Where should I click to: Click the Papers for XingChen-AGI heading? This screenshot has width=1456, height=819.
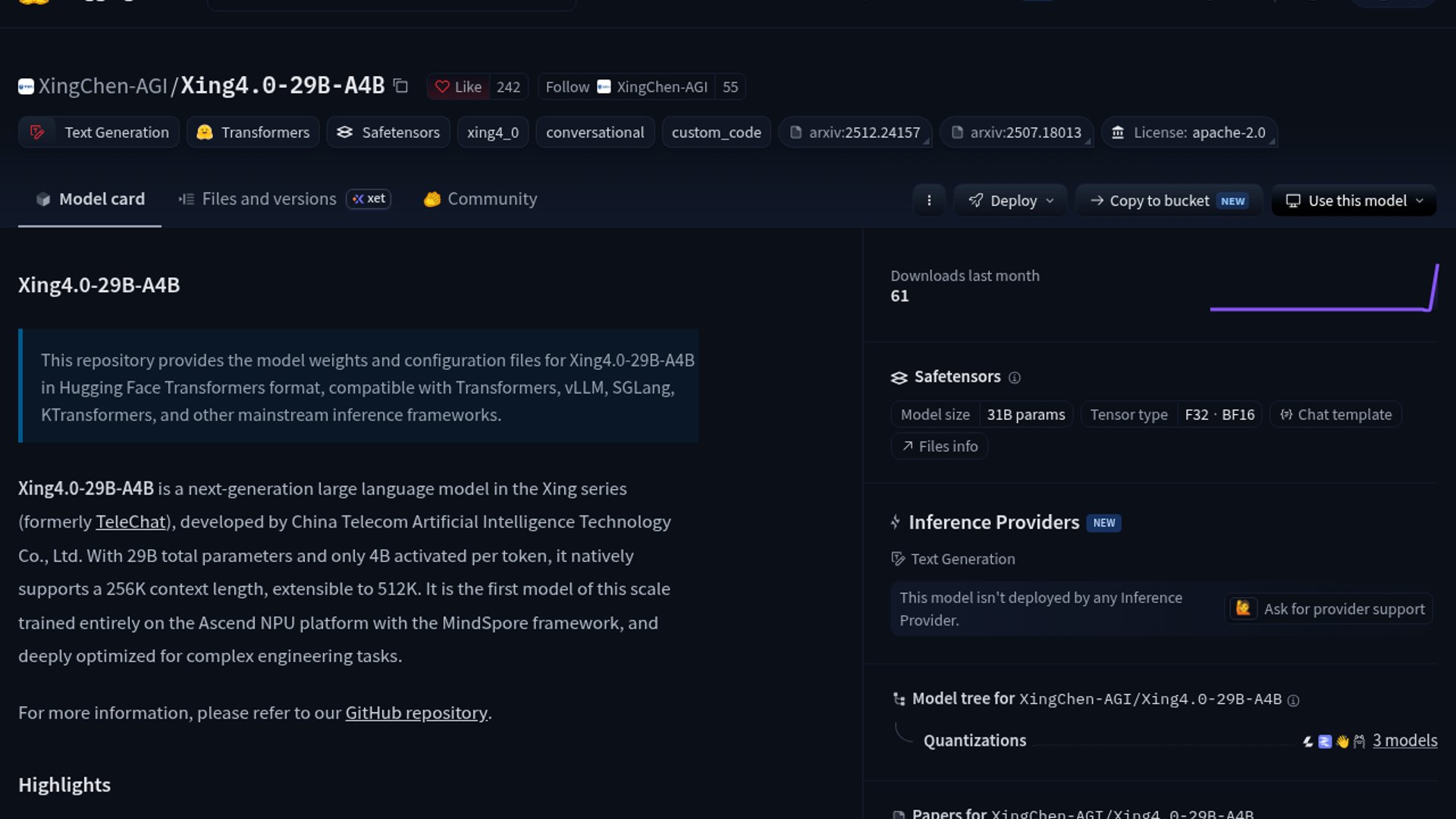coord(1083,813)
